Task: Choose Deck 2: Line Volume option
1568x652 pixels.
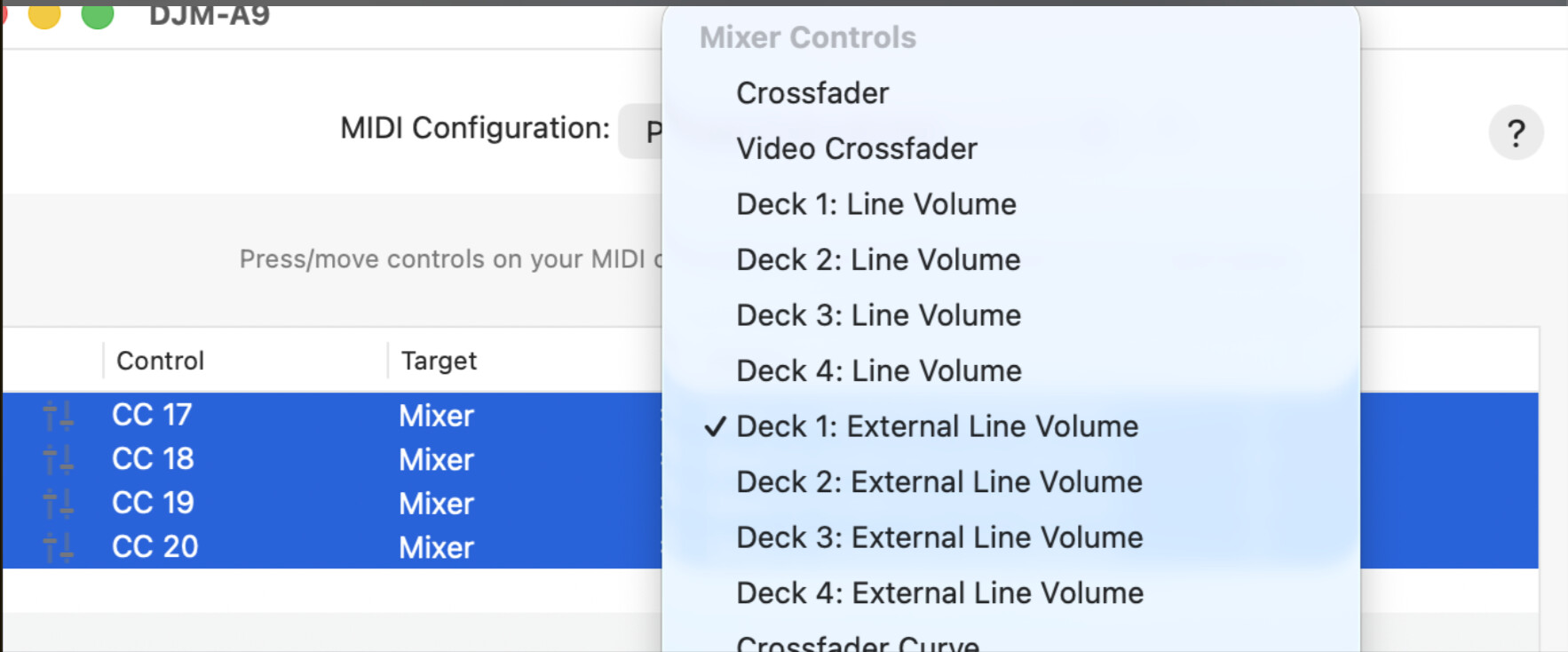Action: tap(878, 259)
